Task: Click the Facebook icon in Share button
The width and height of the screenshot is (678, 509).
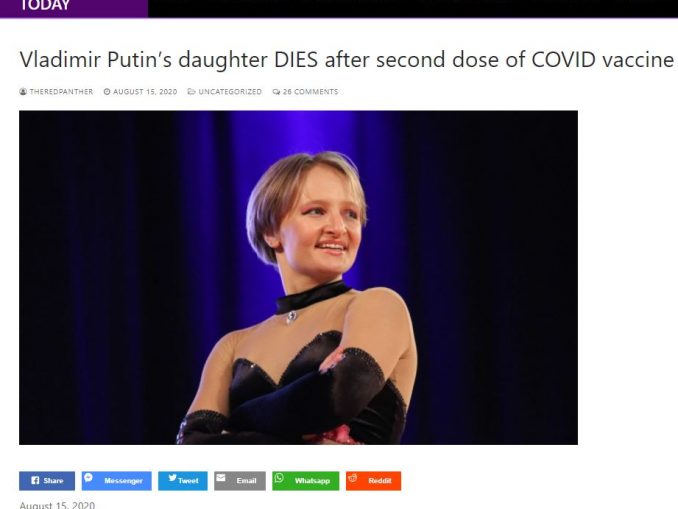Action: pos(35,480)
